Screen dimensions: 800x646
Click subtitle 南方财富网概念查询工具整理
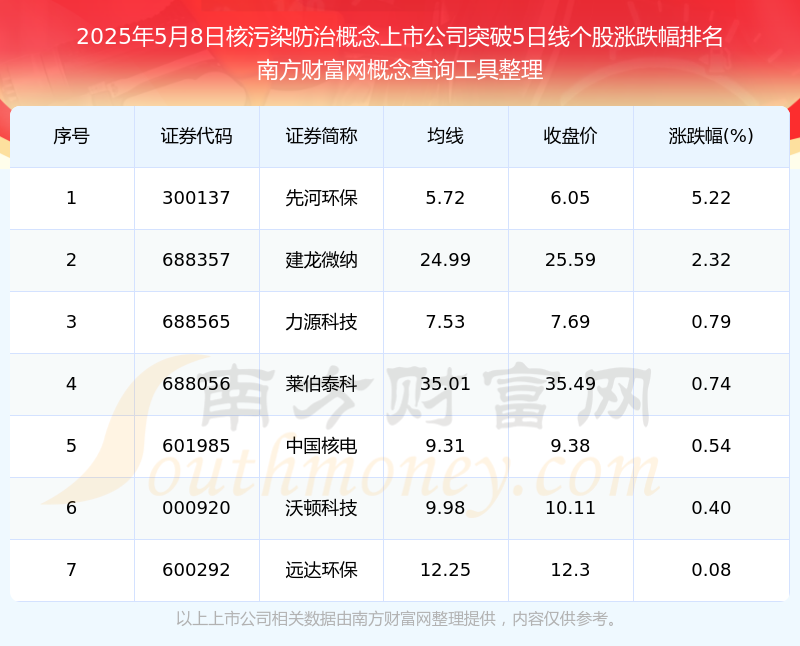click(400, 70)
